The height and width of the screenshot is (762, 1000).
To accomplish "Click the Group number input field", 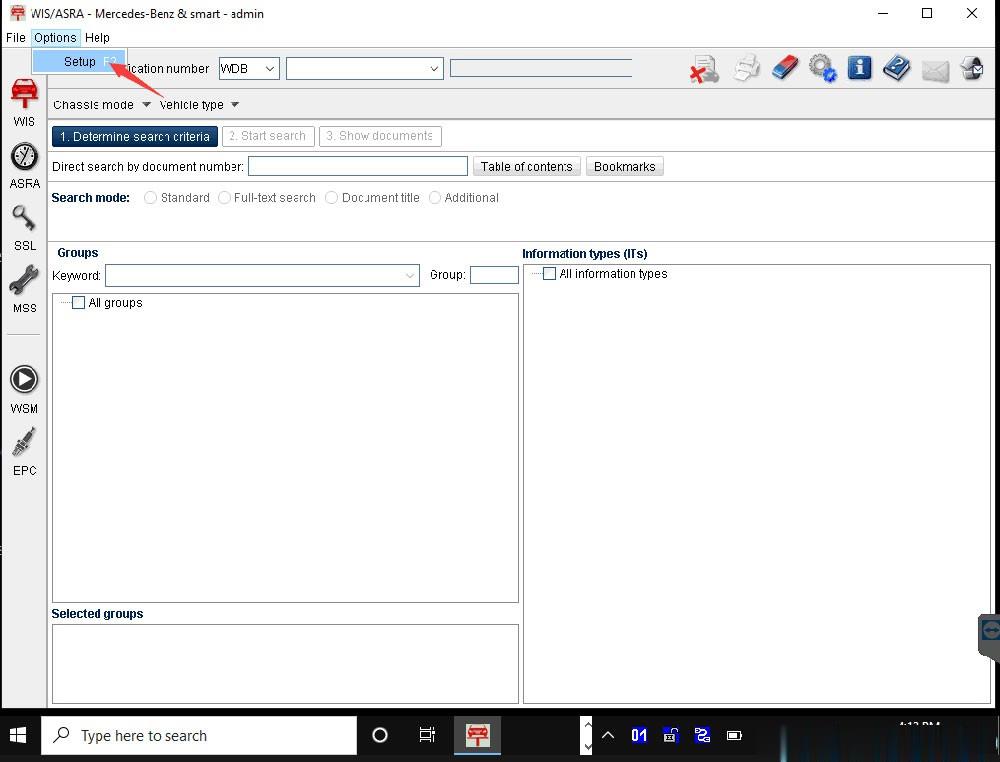I will [494, 275].
